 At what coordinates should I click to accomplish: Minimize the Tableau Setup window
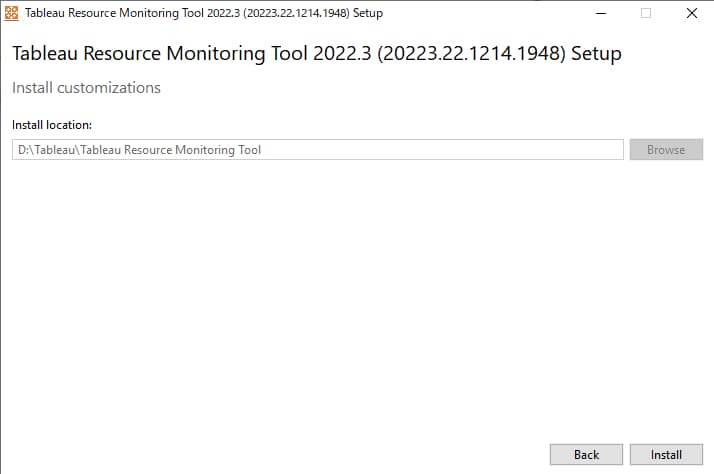(x=601, y=13)
